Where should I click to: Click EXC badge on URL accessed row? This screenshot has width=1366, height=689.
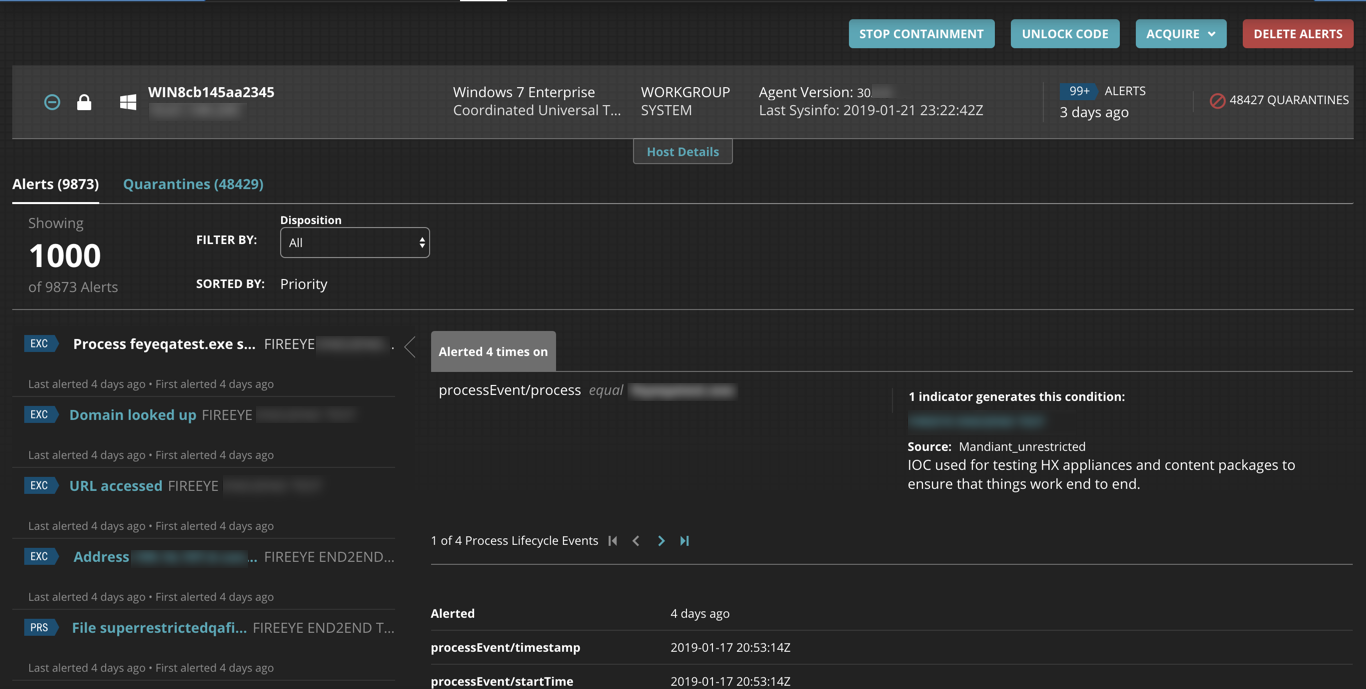pyautogui.click(x=40, y=486)
